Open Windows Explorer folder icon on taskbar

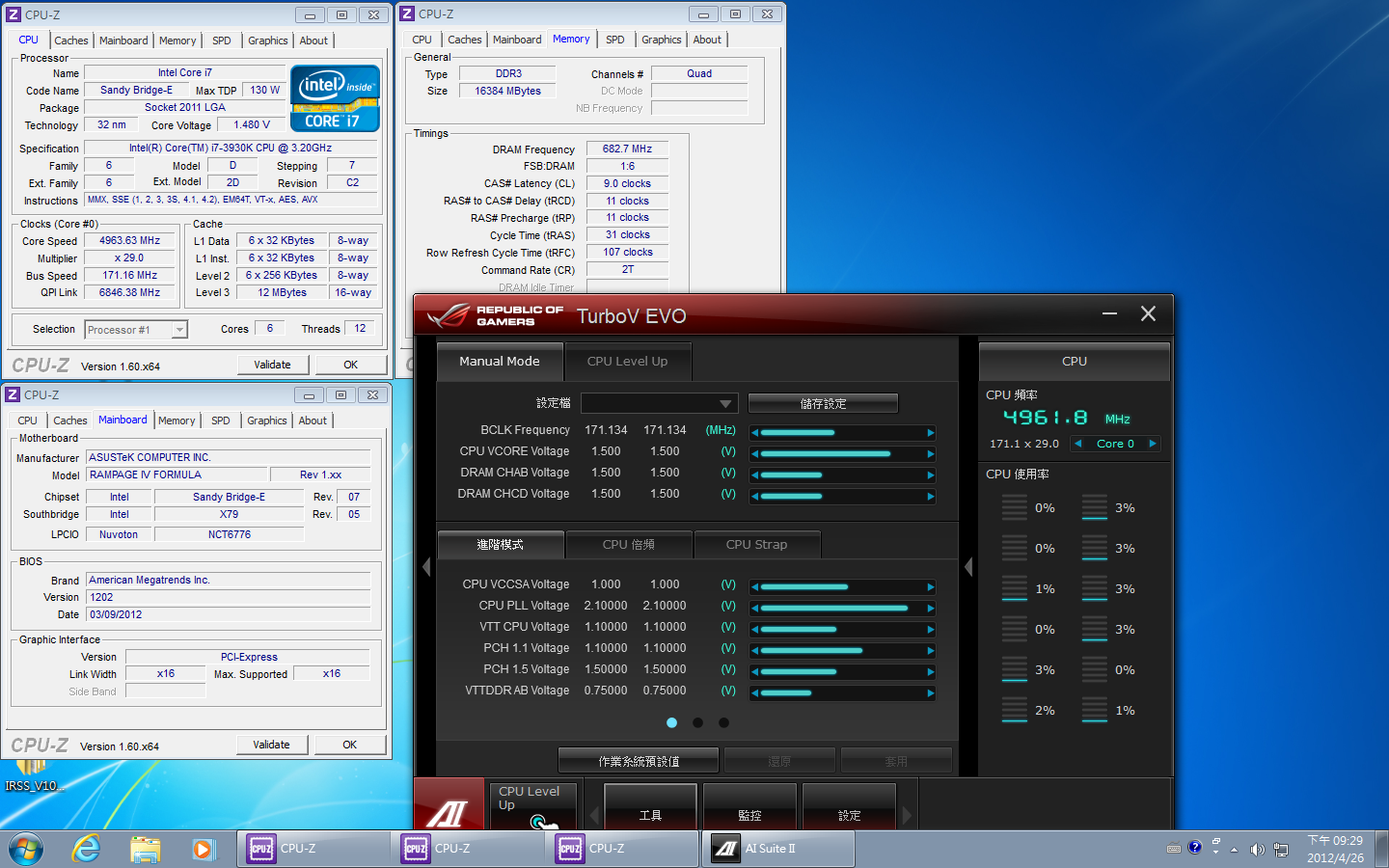click(x=145, y=849)
